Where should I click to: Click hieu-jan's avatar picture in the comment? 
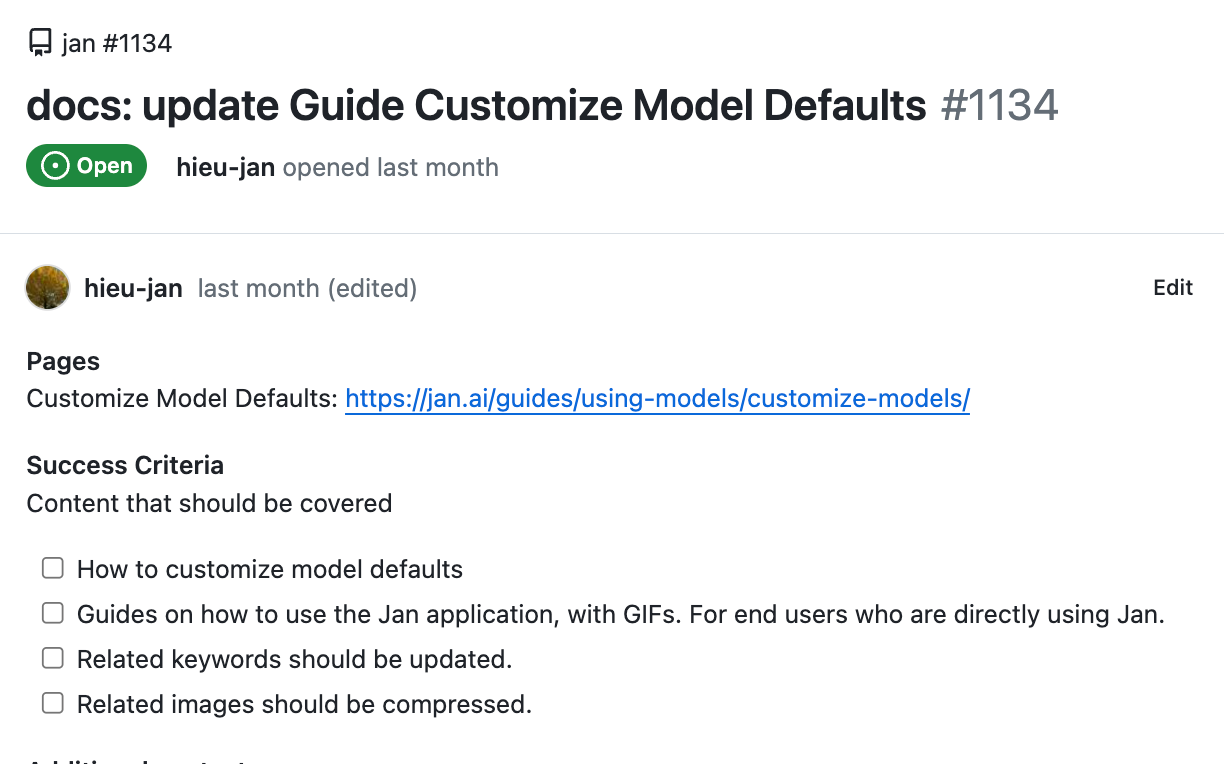[x=47, y=288]
